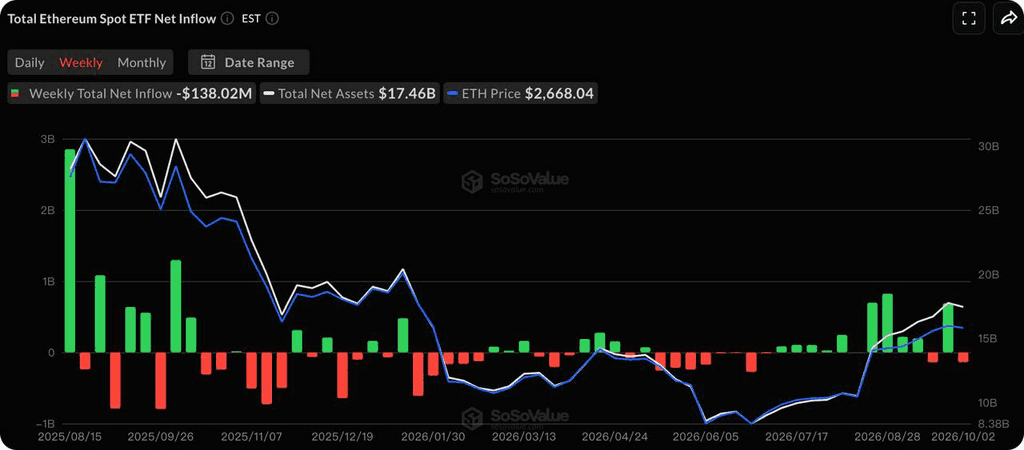Image resolution: width=1024 pixels, height=450 pixels.
Task: Click the EST timezone label
Action: tap(251, 18)
